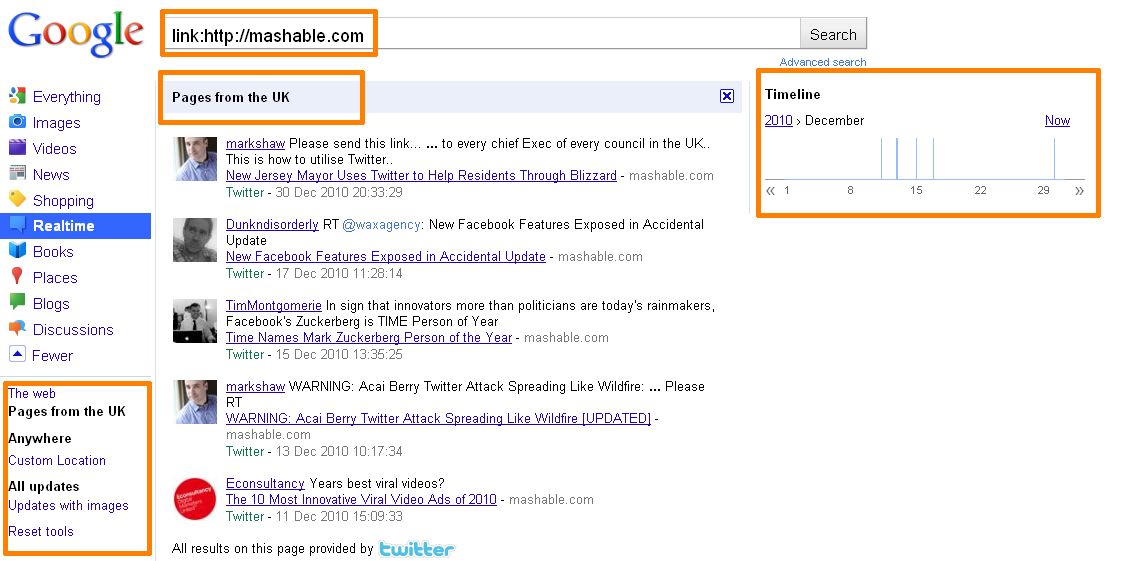The image size is (1137, 561).
Task: Open the Advanced search link
Action: pos(822,62)
